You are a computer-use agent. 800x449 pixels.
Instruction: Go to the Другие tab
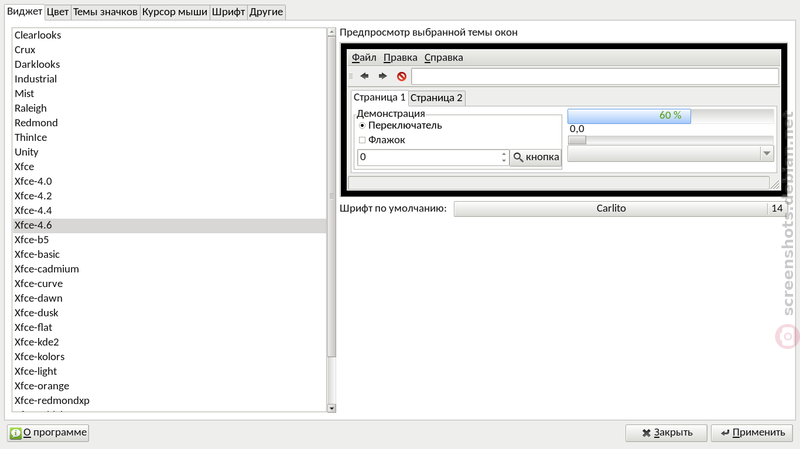266,12
